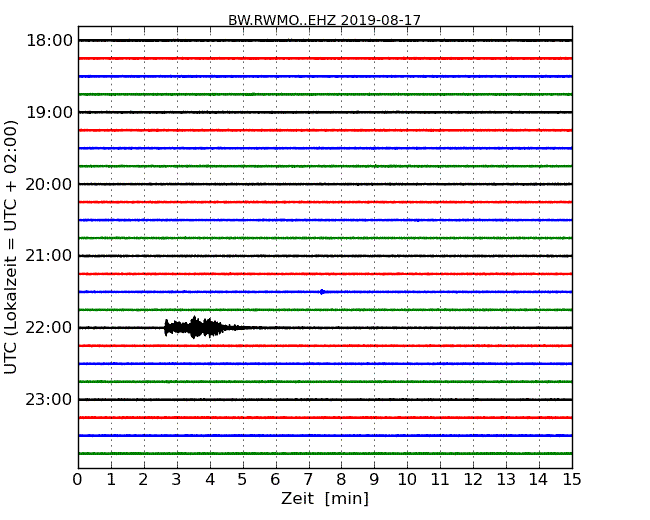Select the "23:00" time tick label
This screenshot has width=650, height=520.
pyautogui.click(x=49, y=399)
